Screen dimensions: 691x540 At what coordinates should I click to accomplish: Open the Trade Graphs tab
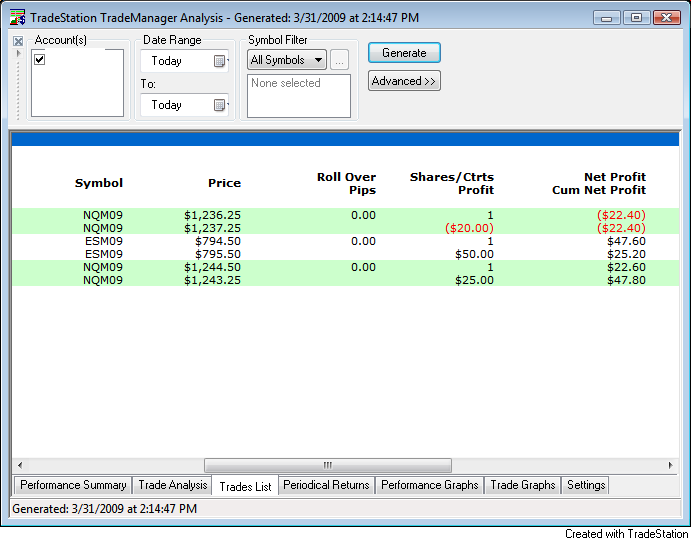coord(523,485)
